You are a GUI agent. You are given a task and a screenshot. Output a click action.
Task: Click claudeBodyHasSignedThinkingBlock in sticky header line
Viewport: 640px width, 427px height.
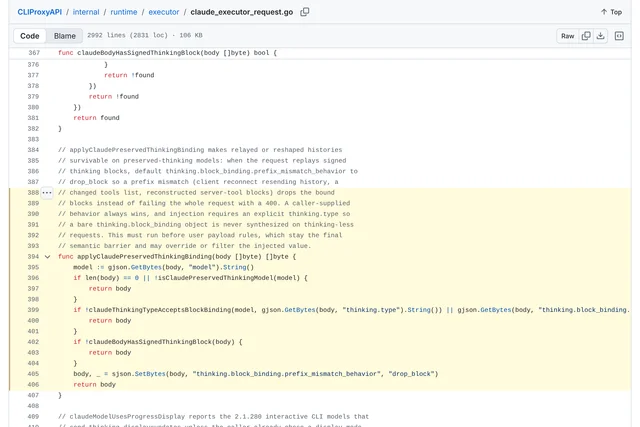139,53
